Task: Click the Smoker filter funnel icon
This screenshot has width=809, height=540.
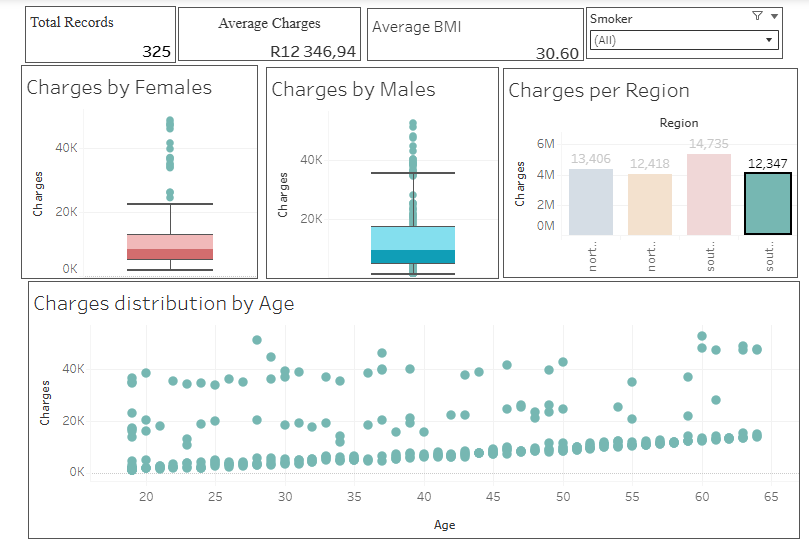Action: point(756,16)
